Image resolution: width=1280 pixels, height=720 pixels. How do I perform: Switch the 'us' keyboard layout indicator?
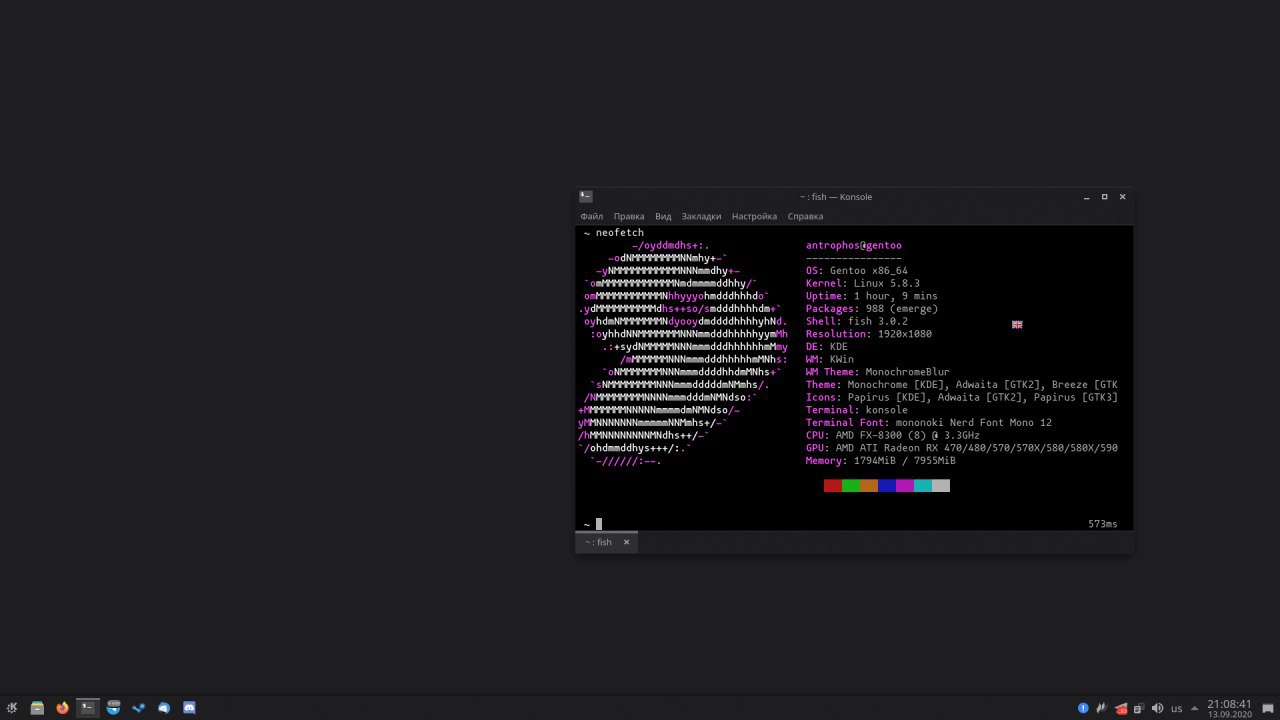click(x=1176, y=708)
